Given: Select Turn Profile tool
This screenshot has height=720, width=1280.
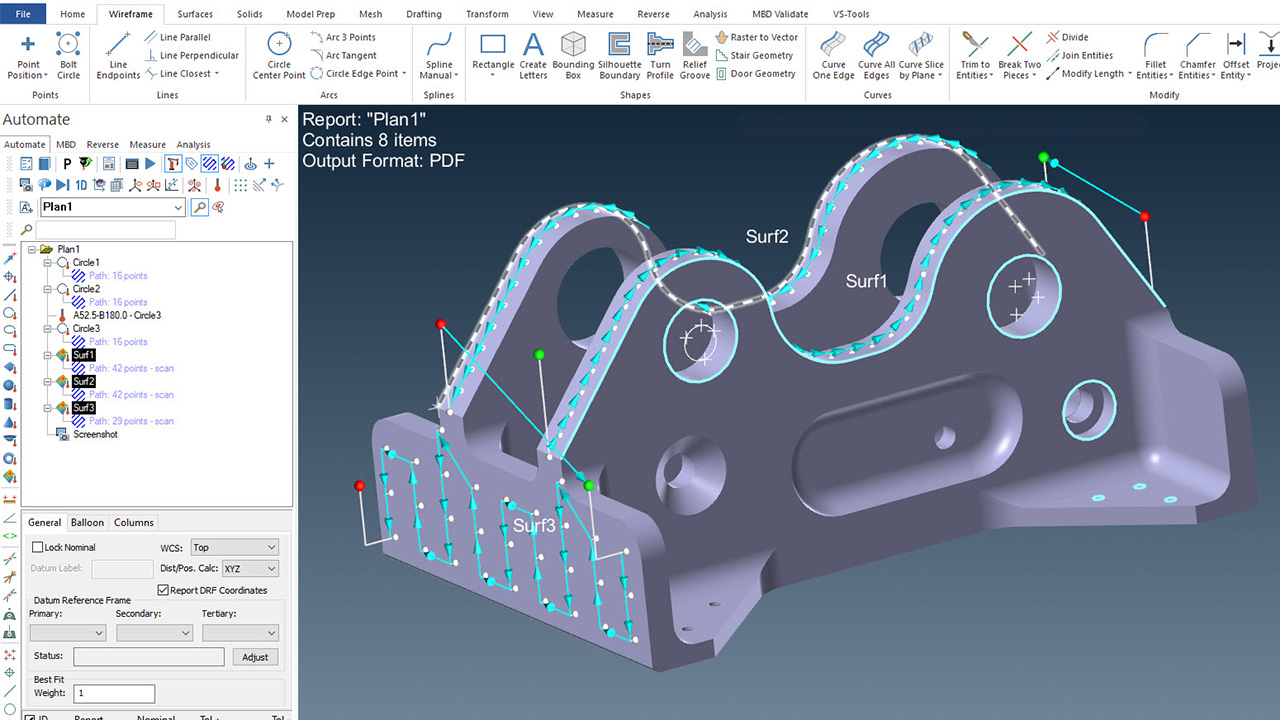Looking at the screenshot, I should (660, 57).
